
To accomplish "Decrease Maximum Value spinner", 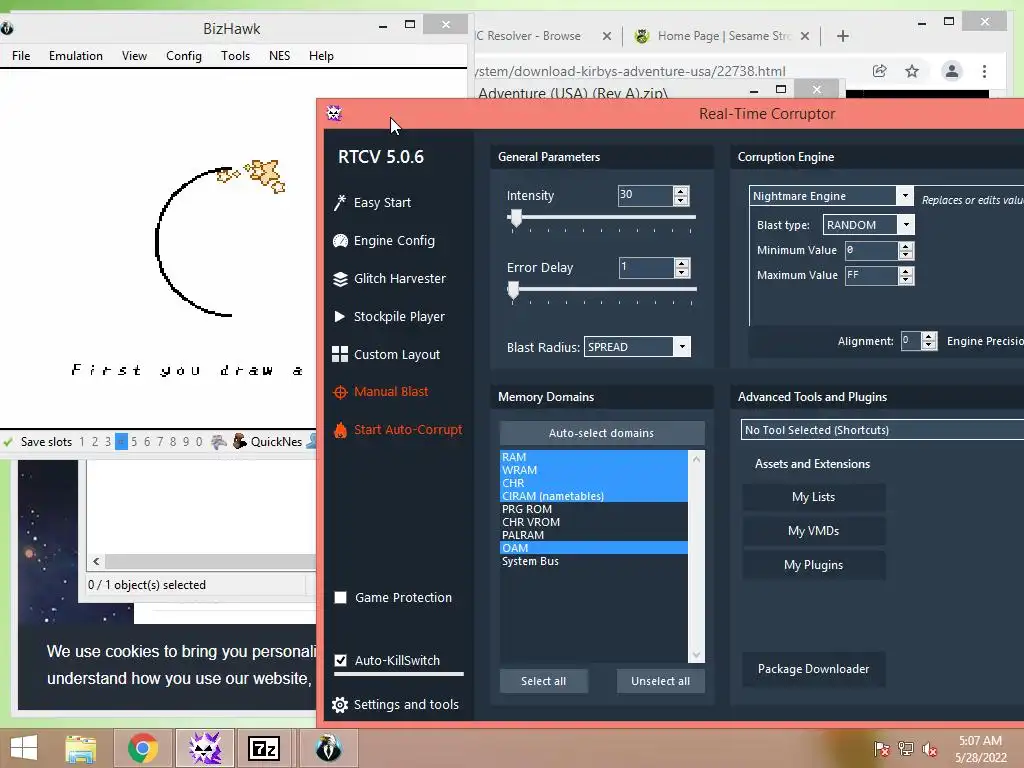I will pos(905,280).
